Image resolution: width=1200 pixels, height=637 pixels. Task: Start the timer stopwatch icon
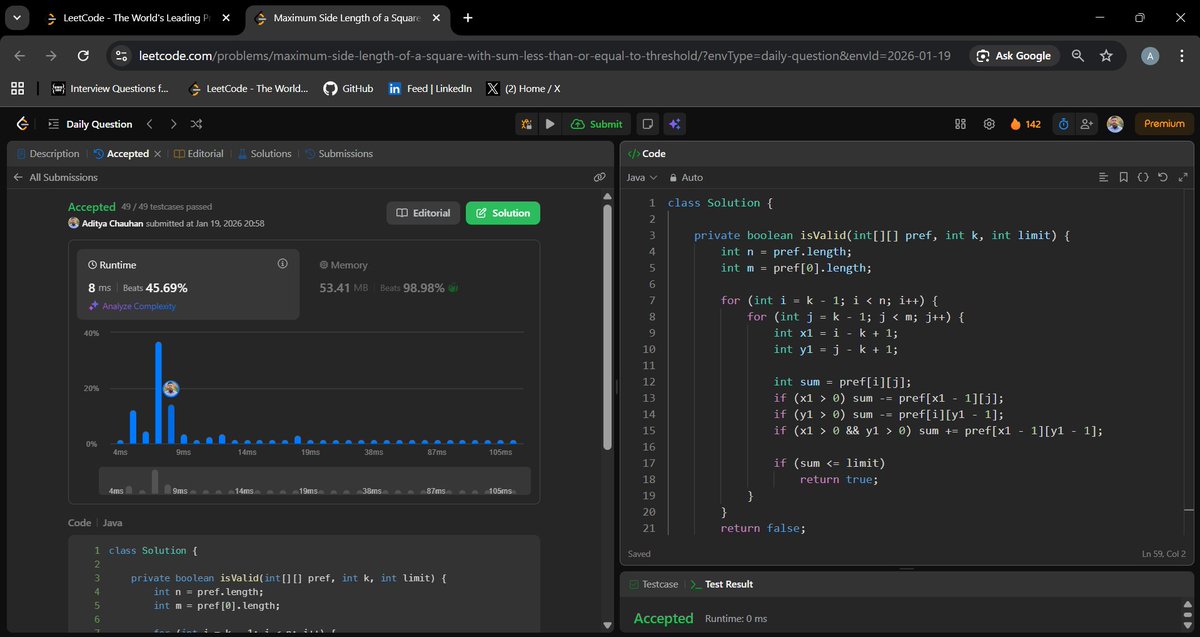pos(1063,124)
